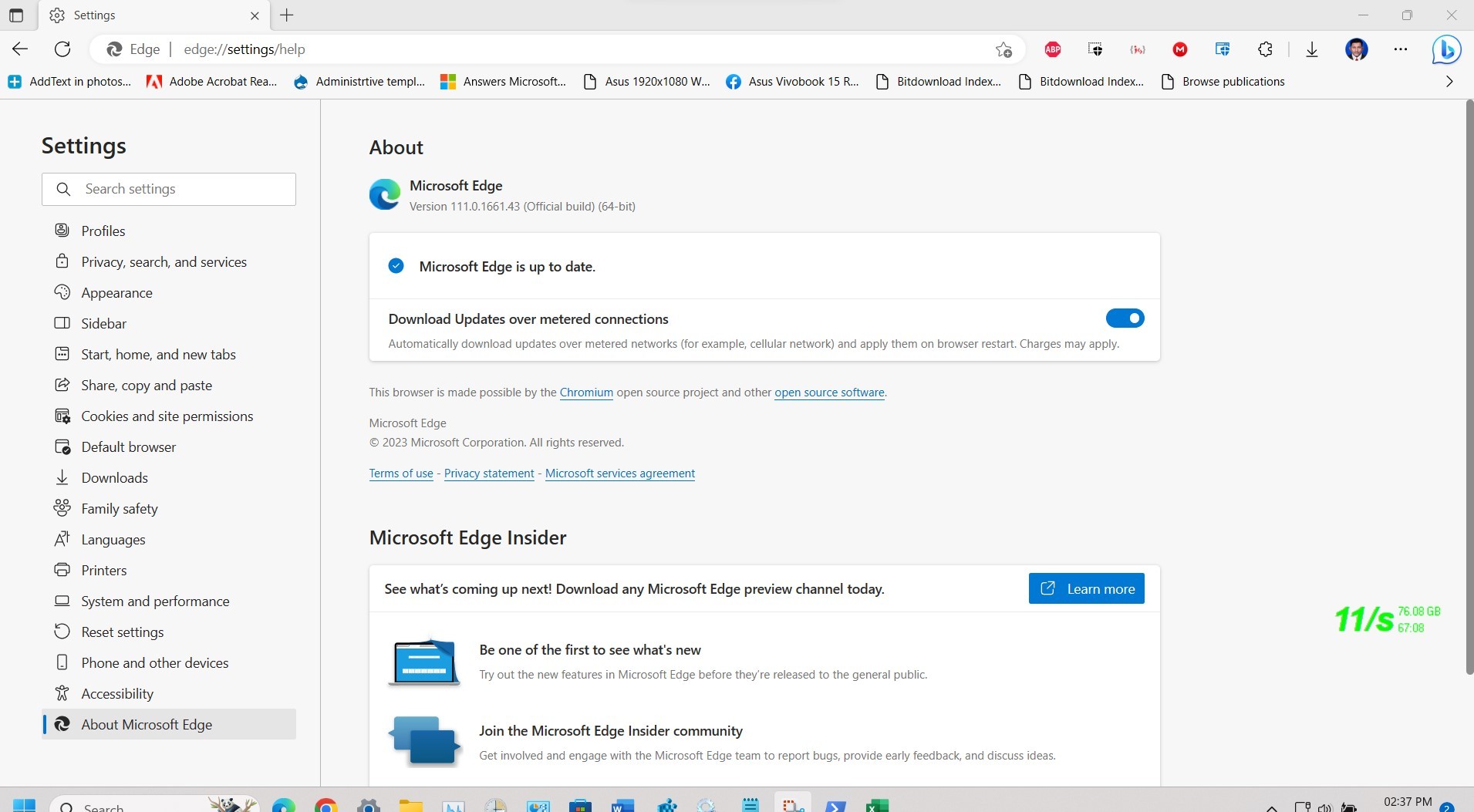Open Google Chrome from taskbar
Viewport: 1474px width, 812px height.
326,805
